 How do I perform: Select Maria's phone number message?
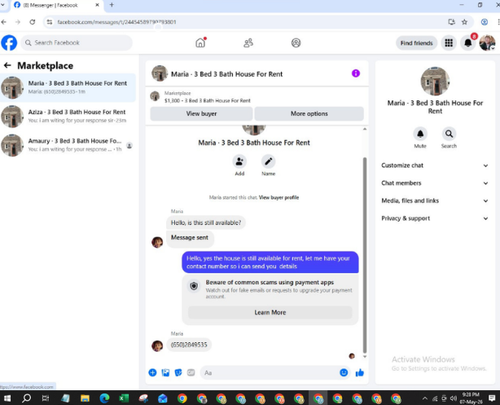click(189, 344)
